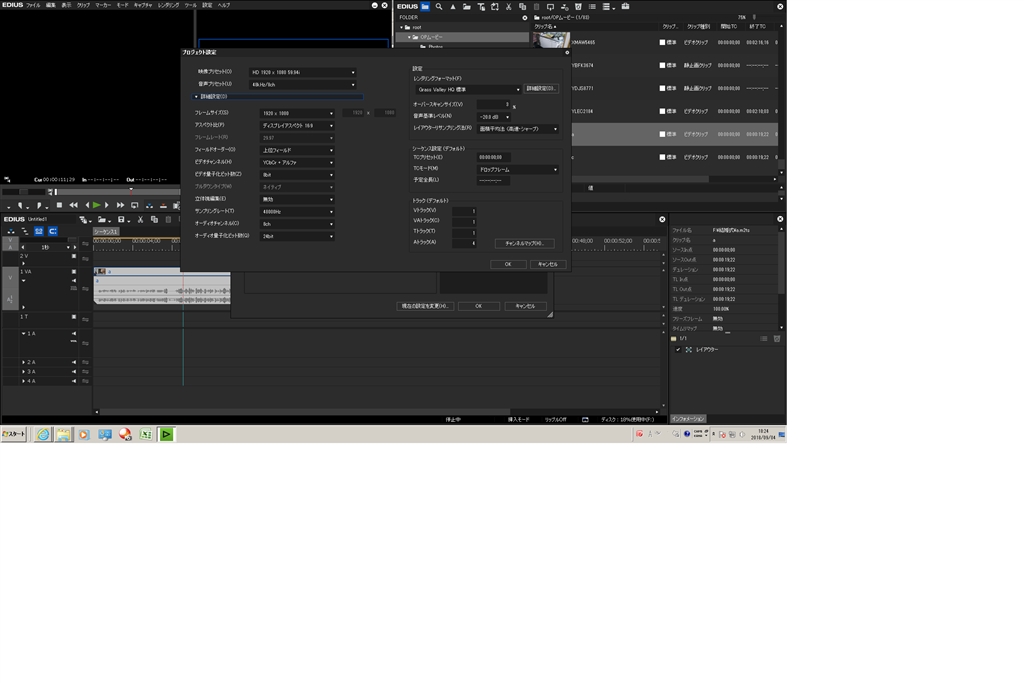
Task: Click the Information tab at bottom right
Action: coord(688,419)
